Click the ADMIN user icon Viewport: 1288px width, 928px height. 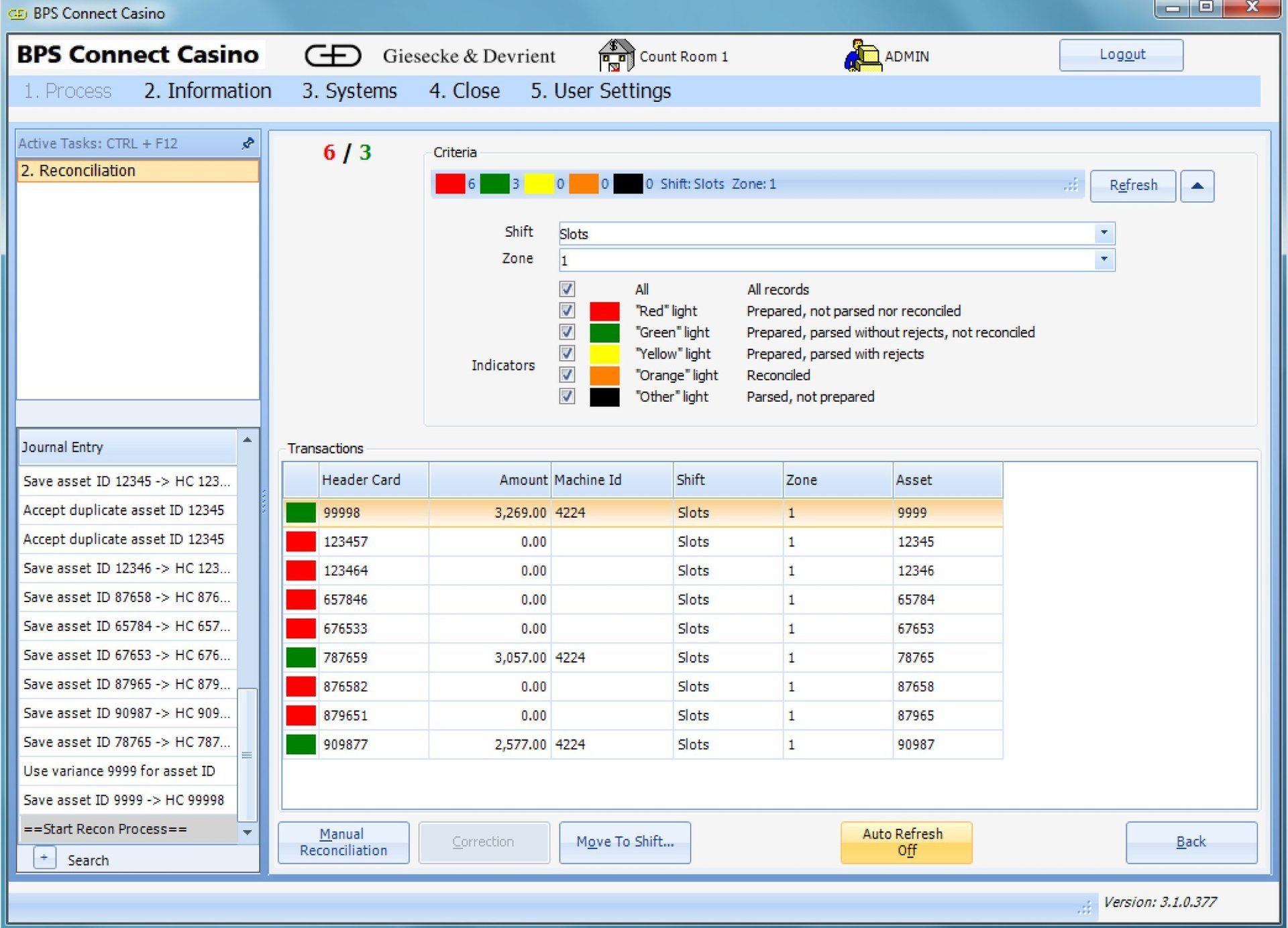[862, 56]
